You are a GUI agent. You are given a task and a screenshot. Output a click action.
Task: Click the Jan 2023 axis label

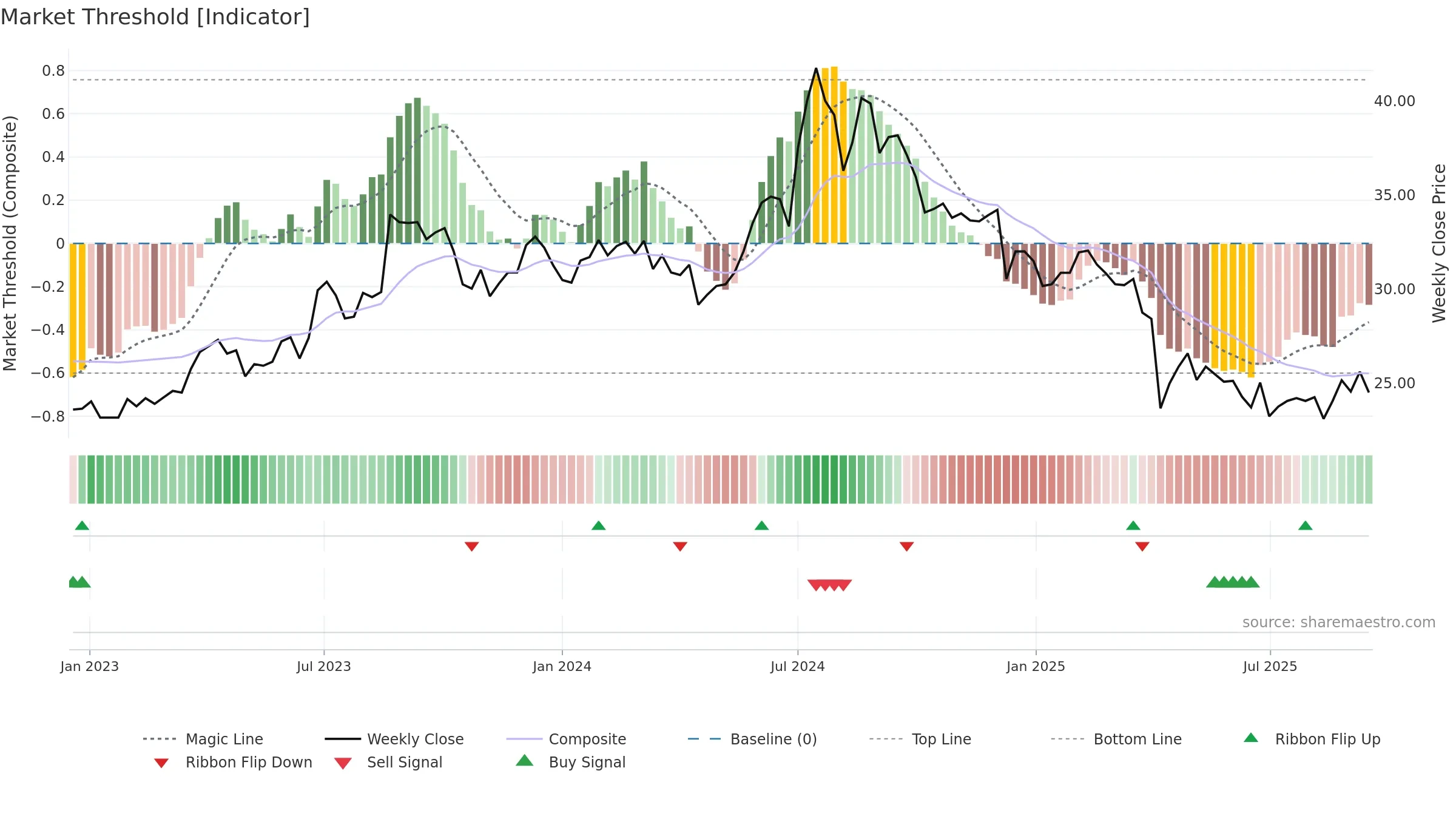click(x=90, y=666)
